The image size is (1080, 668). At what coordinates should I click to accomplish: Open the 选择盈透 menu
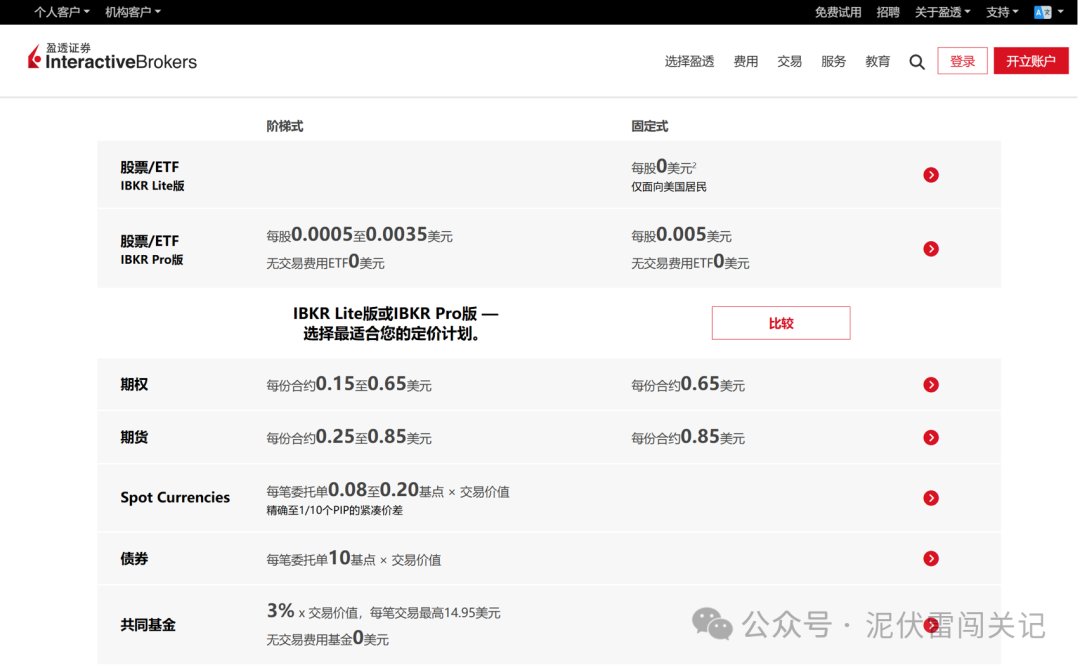[x=689, y=61]
